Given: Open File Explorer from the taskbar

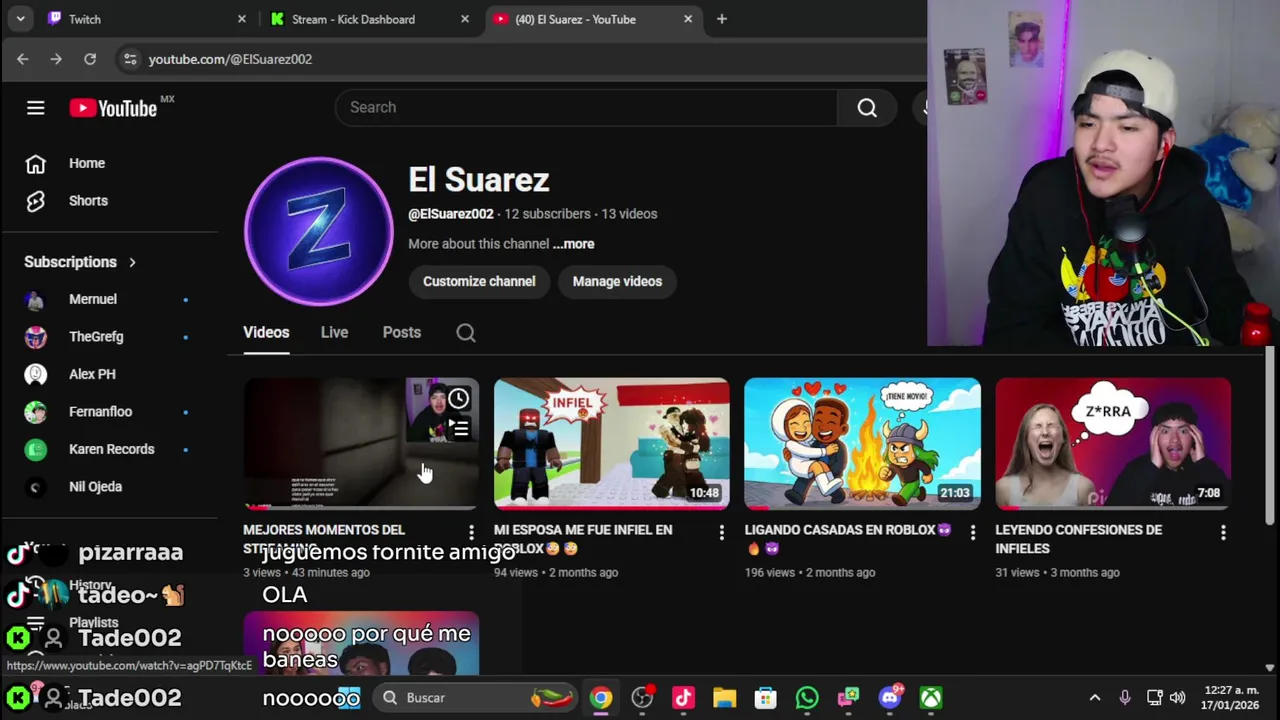Looking at the screenshot, I should pyautogui.click(x=725, y=698).
